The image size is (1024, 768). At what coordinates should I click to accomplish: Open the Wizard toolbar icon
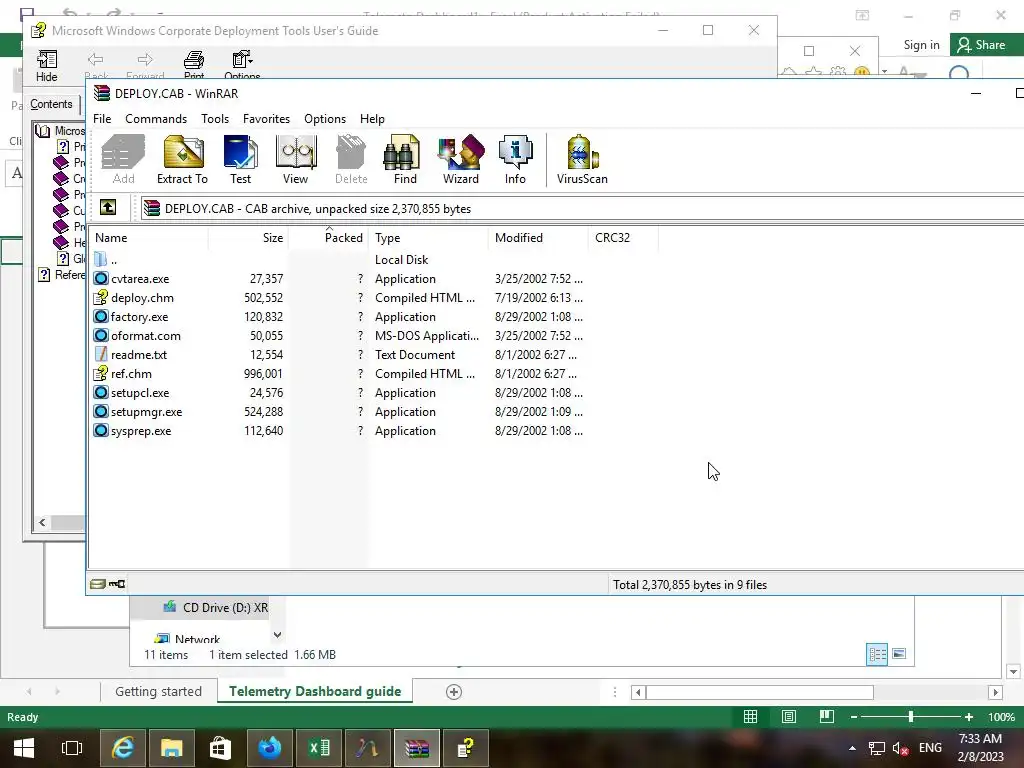(461, 160)
